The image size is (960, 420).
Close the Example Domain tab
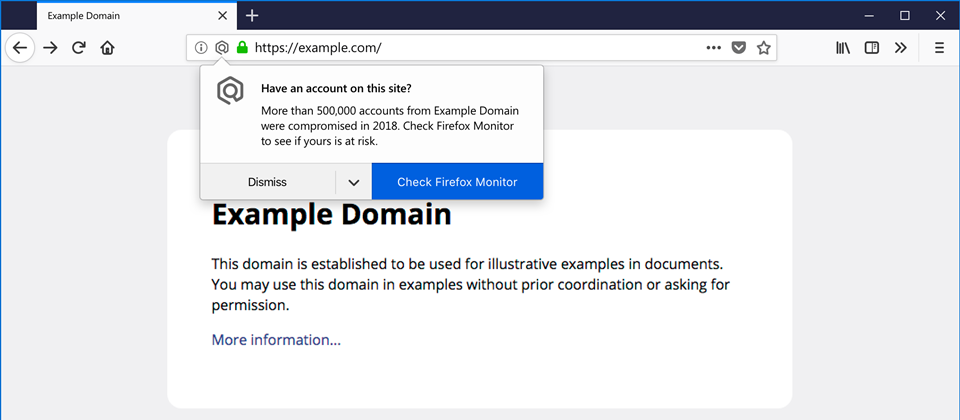(223, 16)
